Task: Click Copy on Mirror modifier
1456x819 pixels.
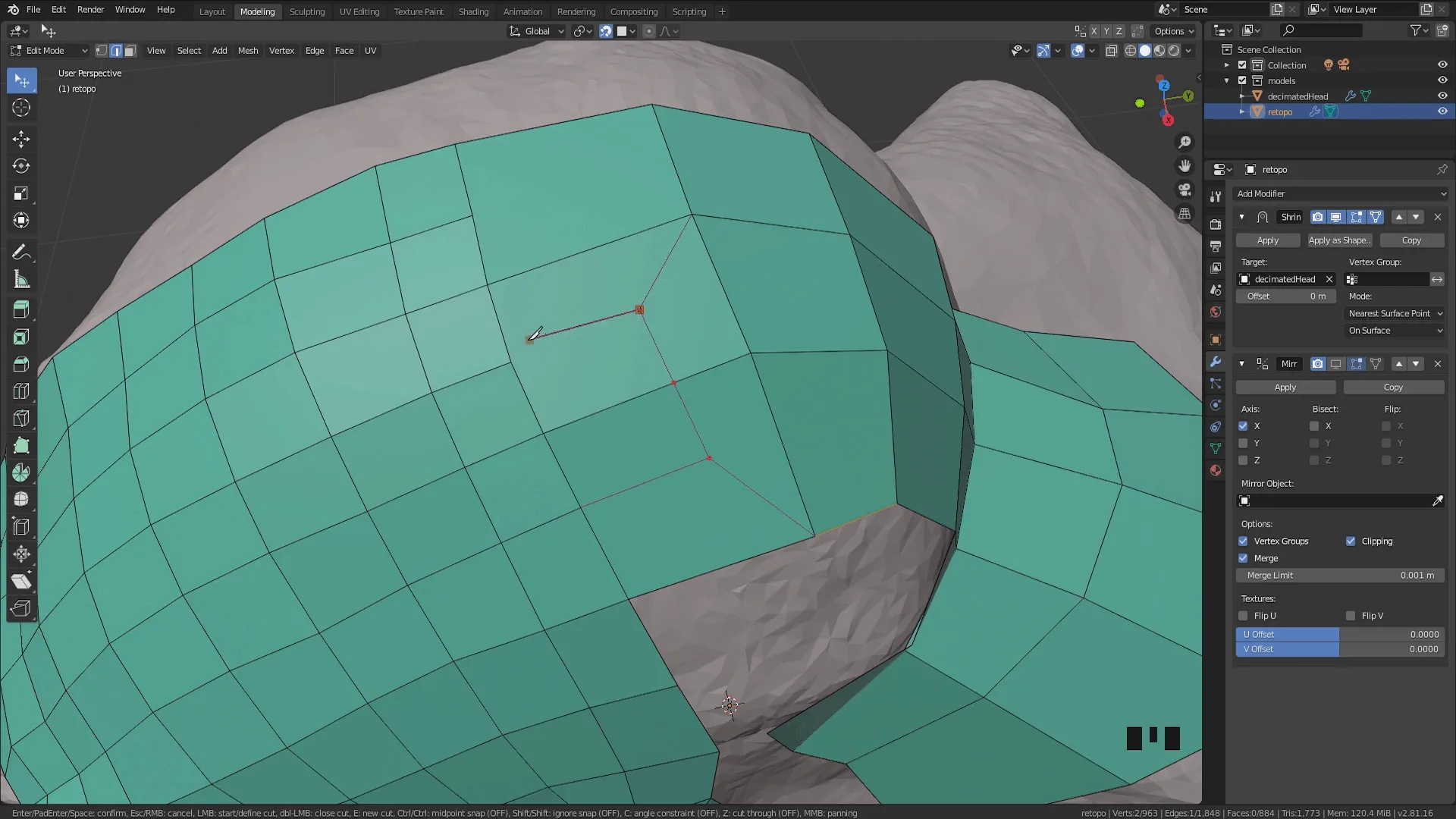Action: [1394, 388]
